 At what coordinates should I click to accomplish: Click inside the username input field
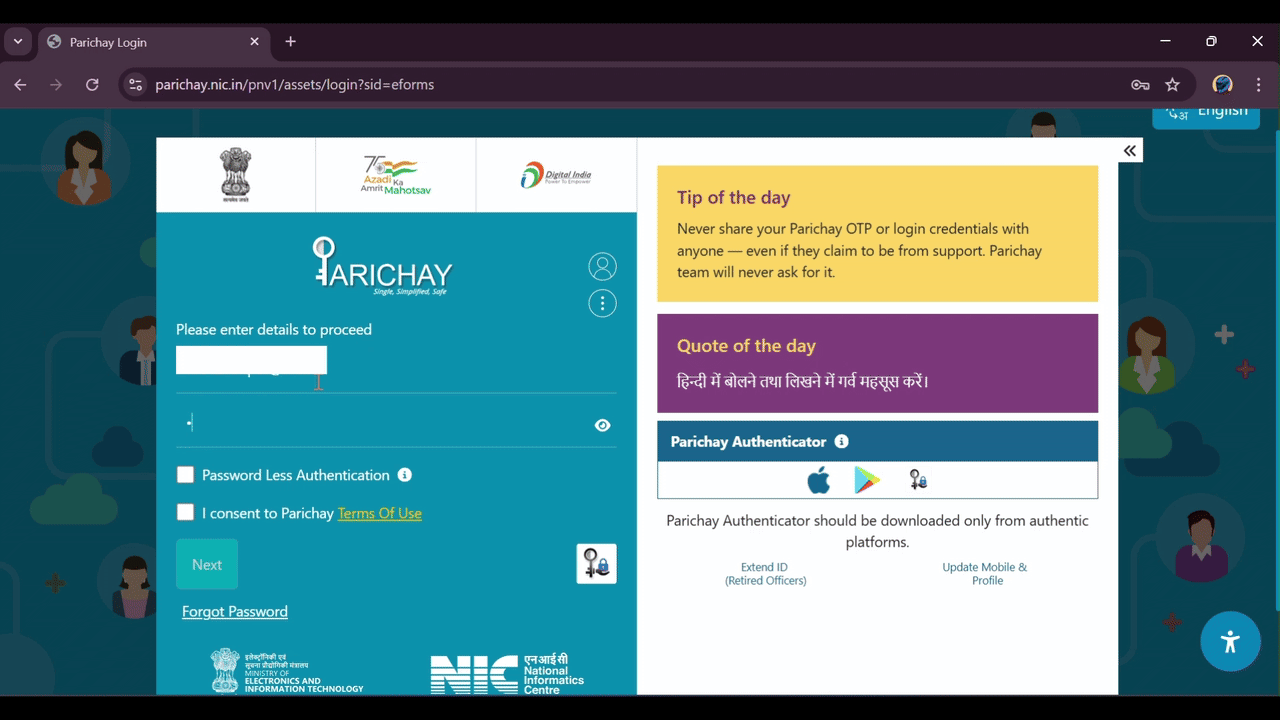(251, 360)
